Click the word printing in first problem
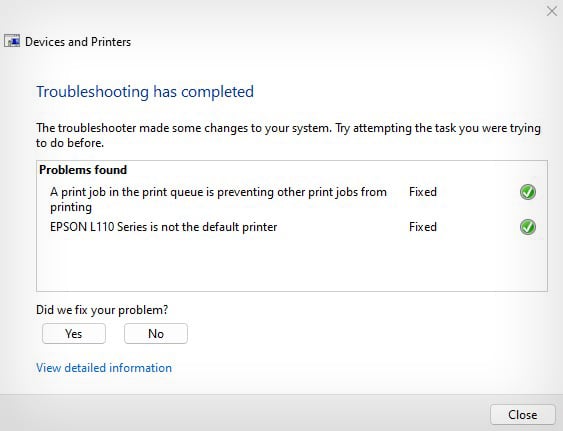563x431 pixels. pos(71,207)
